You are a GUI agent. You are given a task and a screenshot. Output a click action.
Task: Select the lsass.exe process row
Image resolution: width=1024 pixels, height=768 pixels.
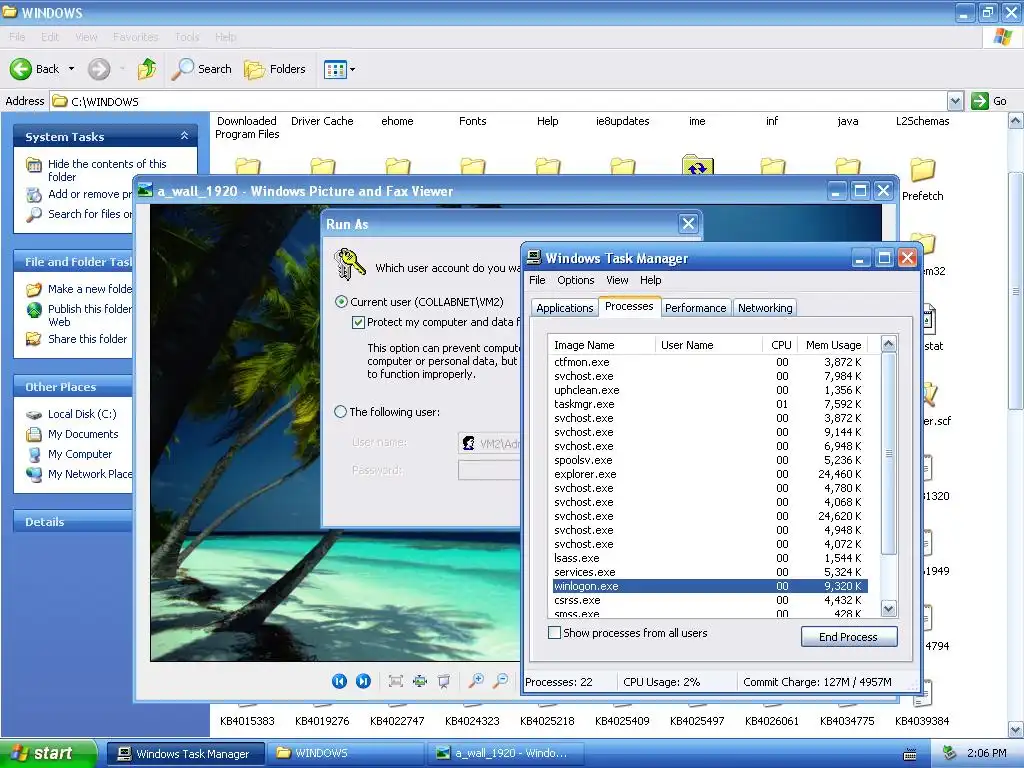(x=710, y=558)
